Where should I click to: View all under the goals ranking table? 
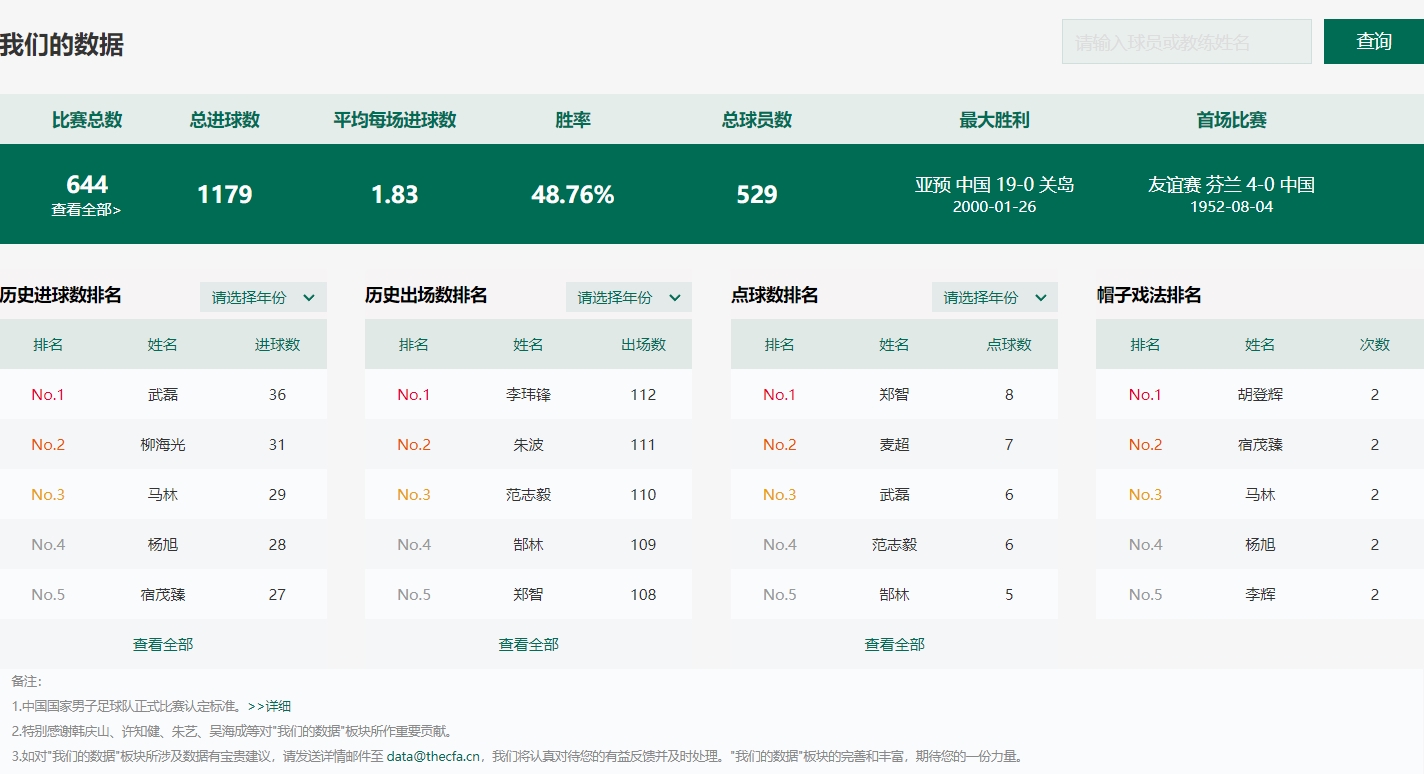point(163,645)
